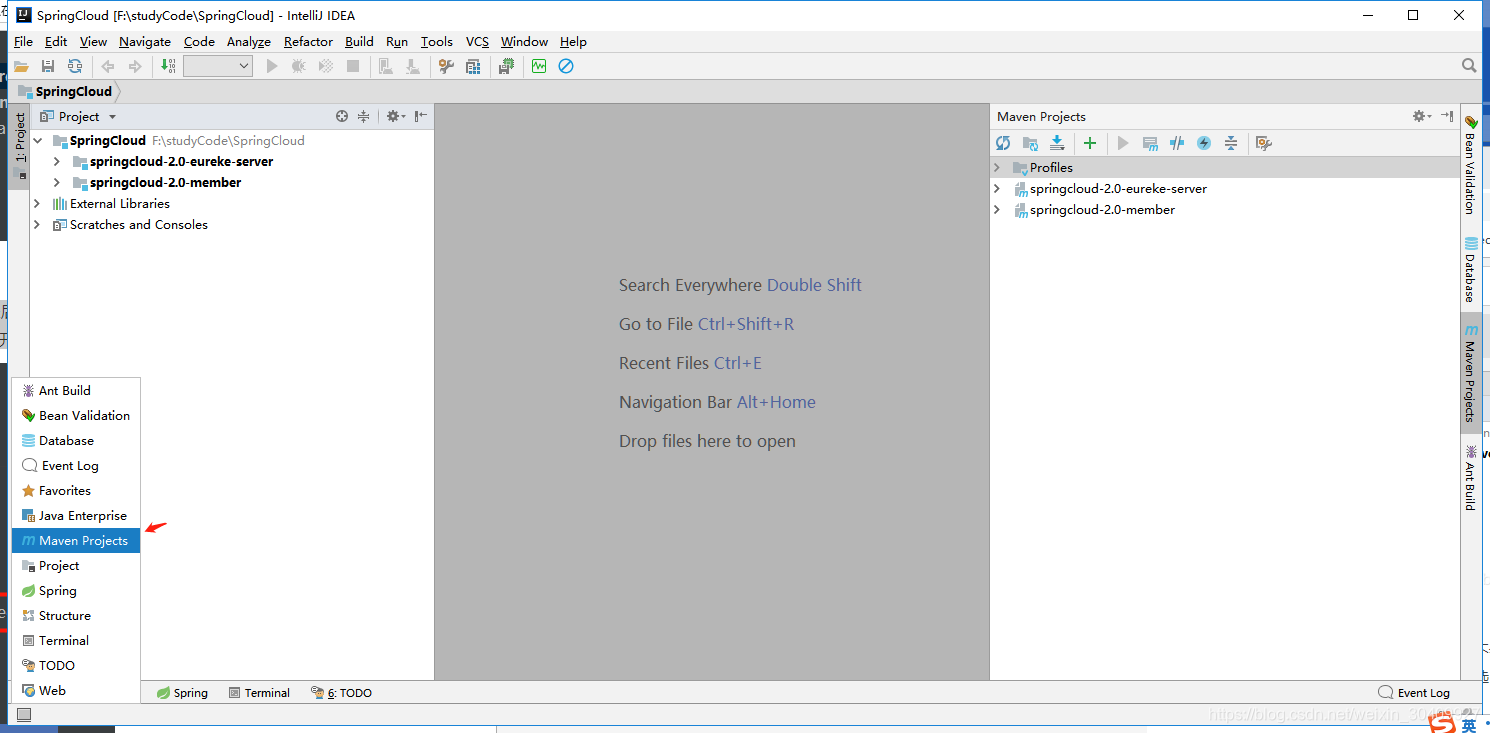
Task: Click the Debug bug icon
Action: 298,66
